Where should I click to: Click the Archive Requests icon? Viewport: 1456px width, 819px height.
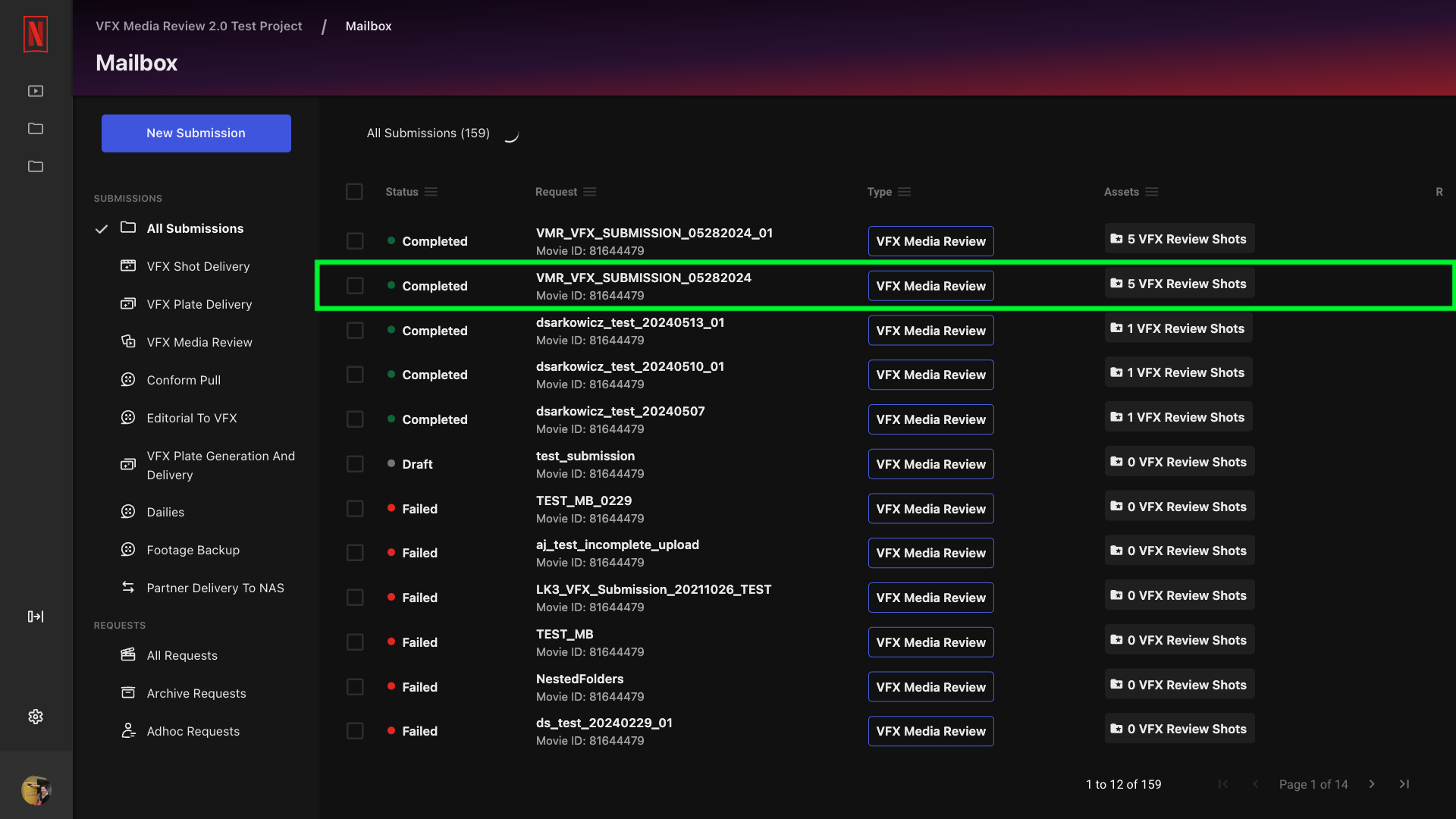point(128,692)
